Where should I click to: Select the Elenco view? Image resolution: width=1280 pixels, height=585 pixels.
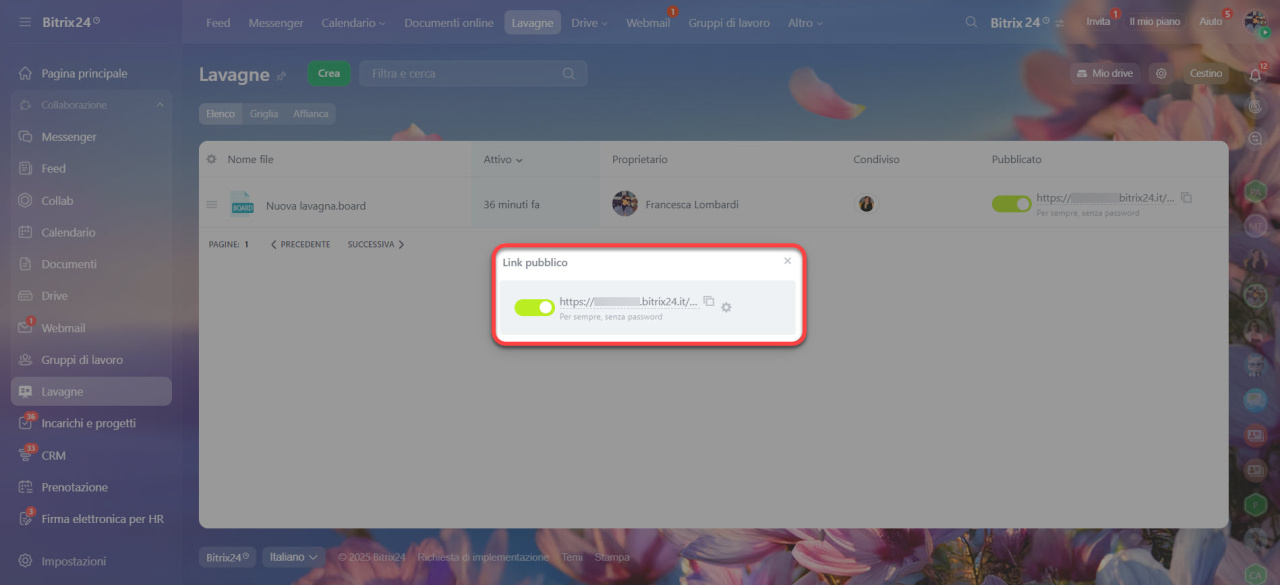point(220,114)
